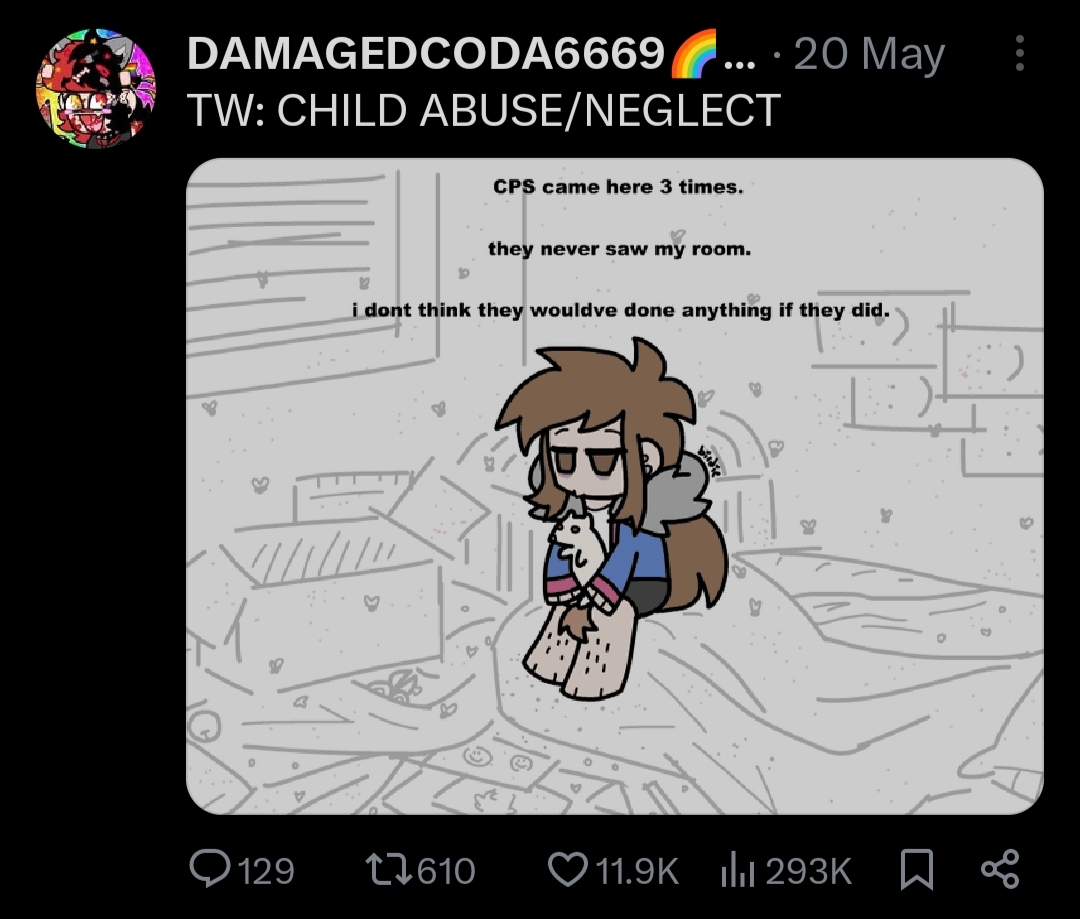
Task: View the 293K view analytics count
Action: (x=808, y=870)
